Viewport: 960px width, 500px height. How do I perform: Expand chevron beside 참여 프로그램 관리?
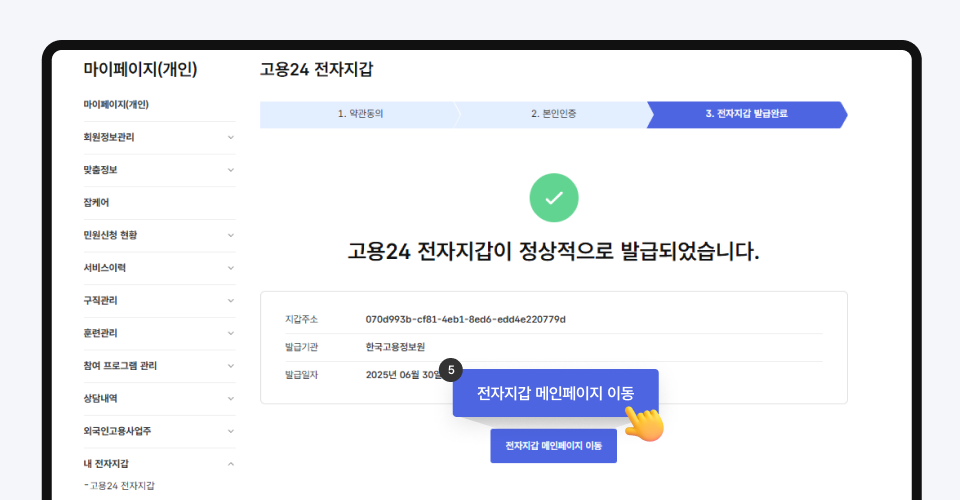point(231,365)
